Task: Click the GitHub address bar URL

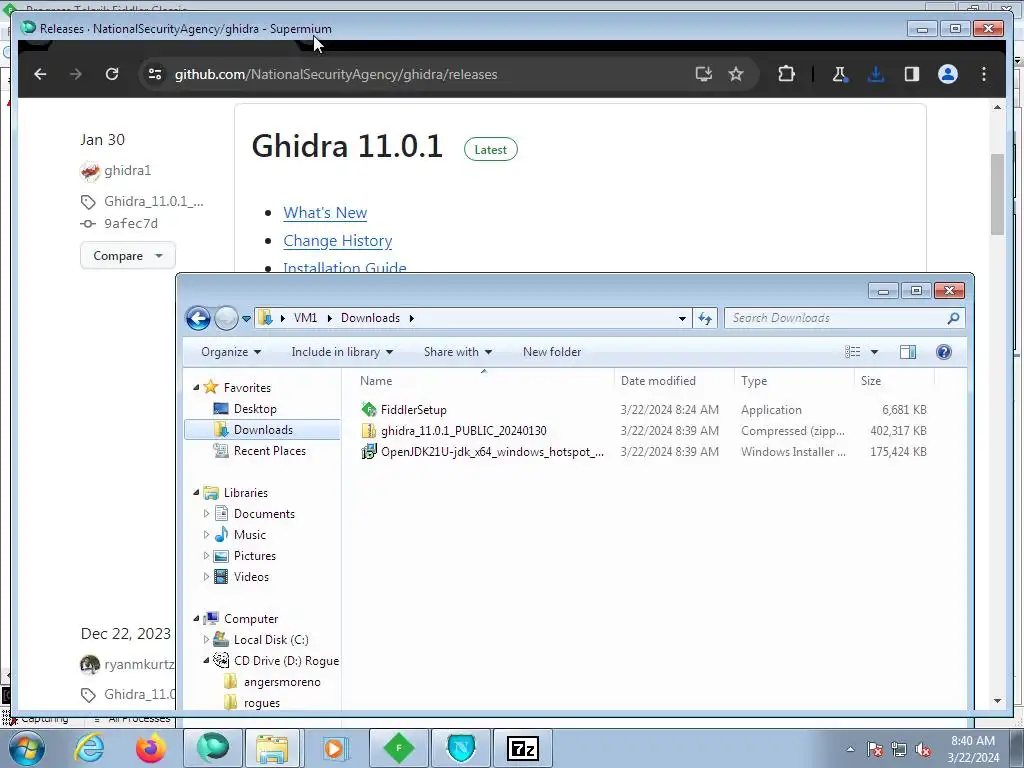Action: pyautogui.click(x=336, y=74)
